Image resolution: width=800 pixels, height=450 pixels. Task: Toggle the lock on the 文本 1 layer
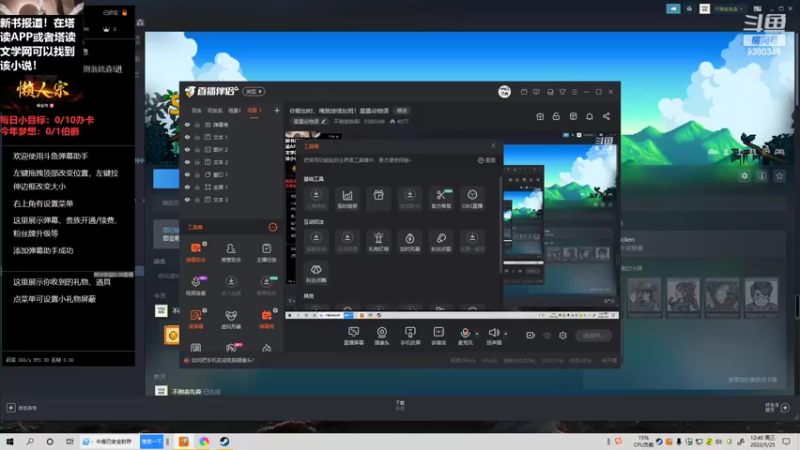pyautogui.click(x=197, y=137)
